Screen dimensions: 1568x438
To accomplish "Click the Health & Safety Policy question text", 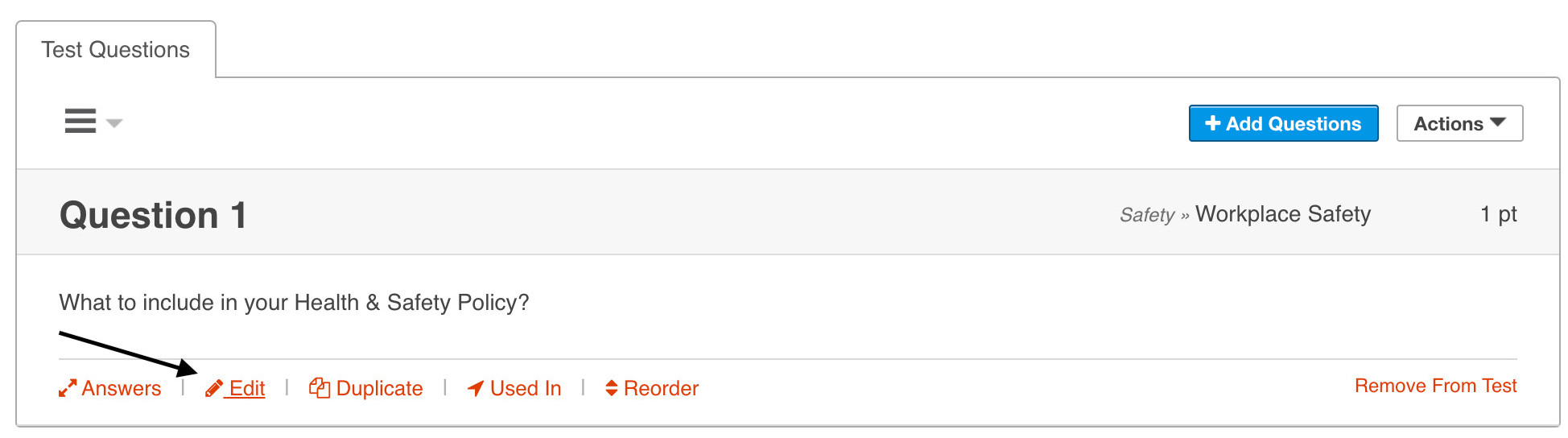I will pos(294,303).
